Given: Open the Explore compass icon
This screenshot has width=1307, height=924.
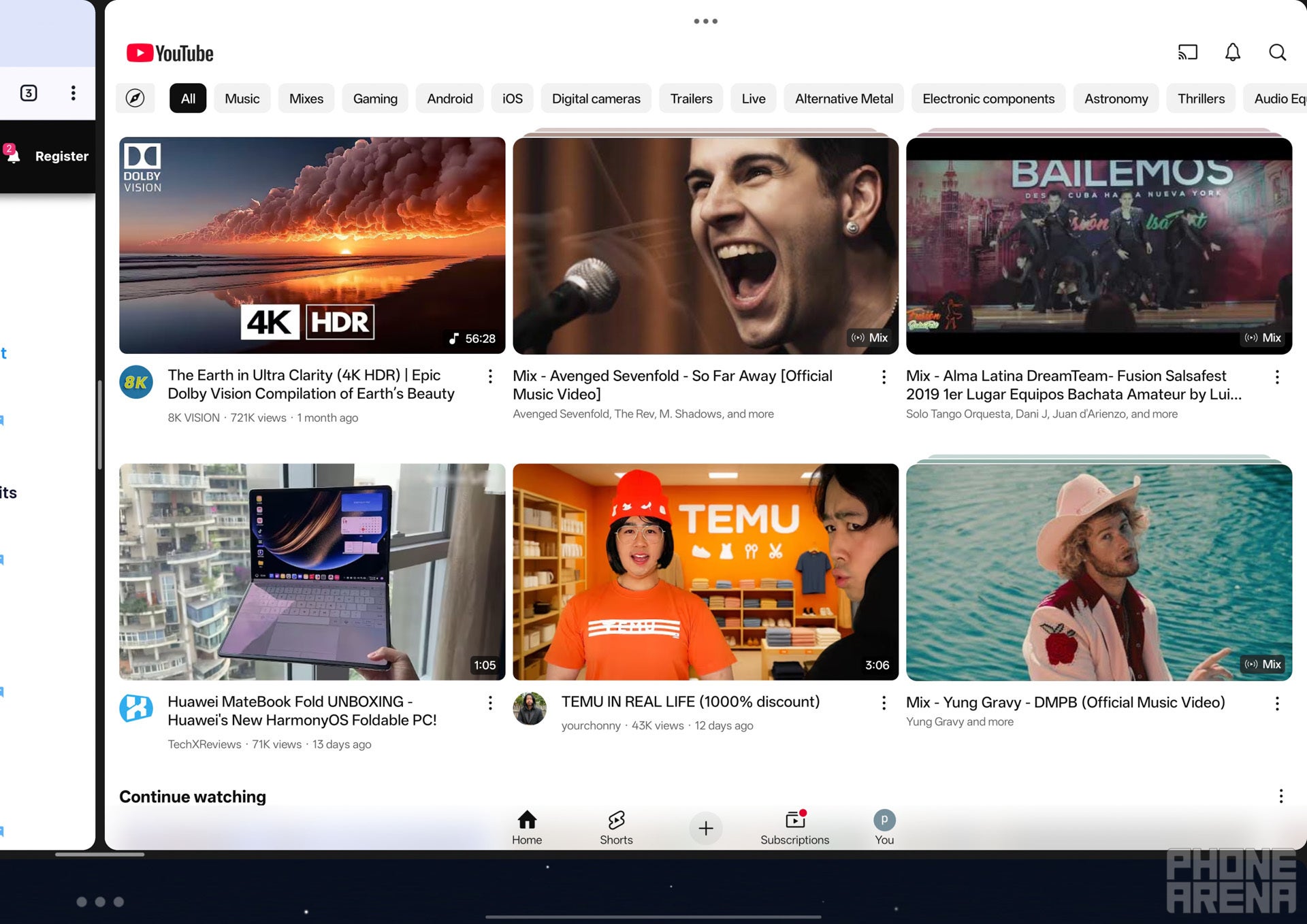Looking at the screenshot, I should click(x=135, y=99).
